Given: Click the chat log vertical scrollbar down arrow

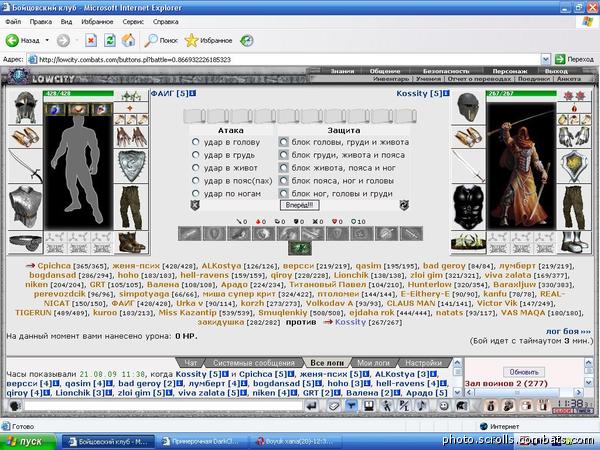Looking at the screenshot, I should pyautogui.click(x=457, y=392).
